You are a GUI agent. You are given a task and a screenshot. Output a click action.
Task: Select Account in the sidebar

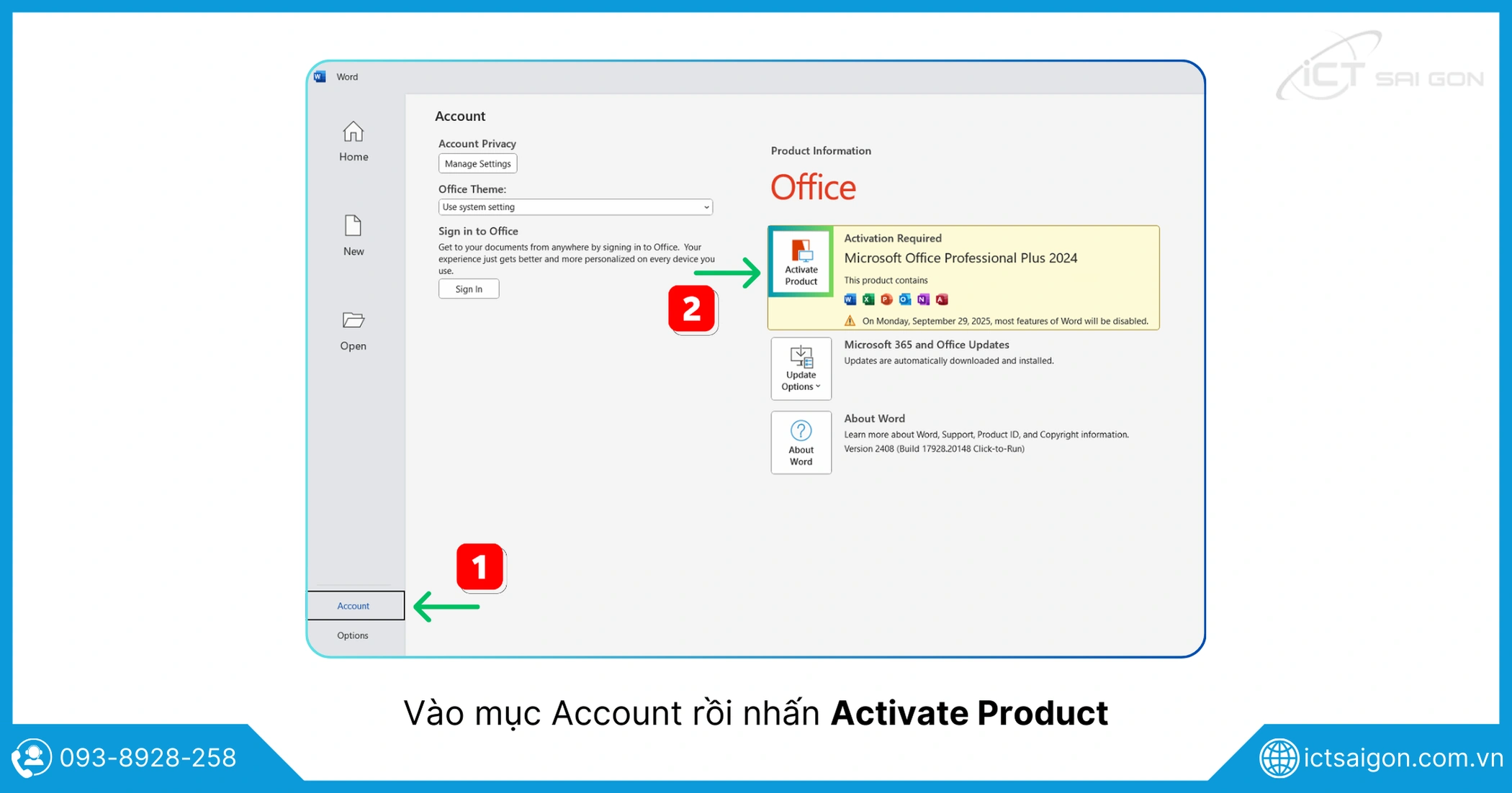click(x=356, y=606)
